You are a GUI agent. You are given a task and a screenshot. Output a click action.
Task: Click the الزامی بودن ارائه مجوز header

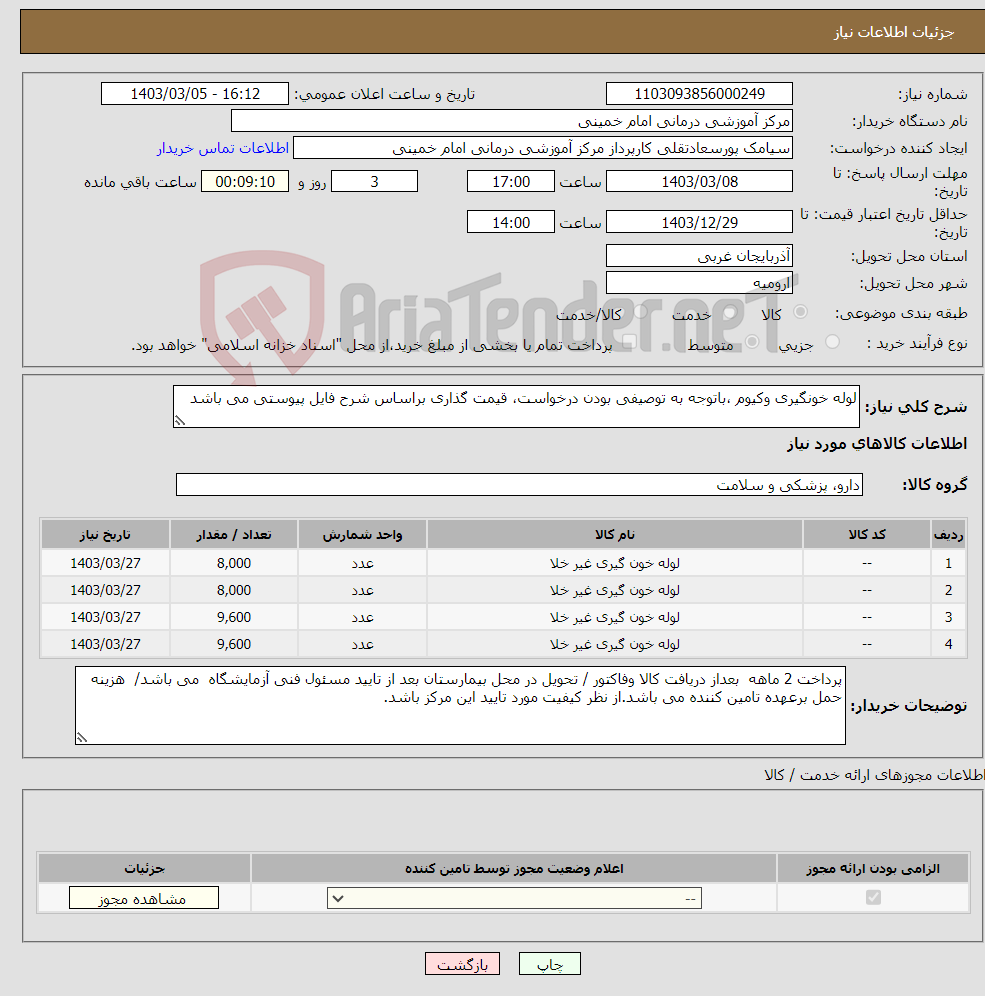[873, 868]
